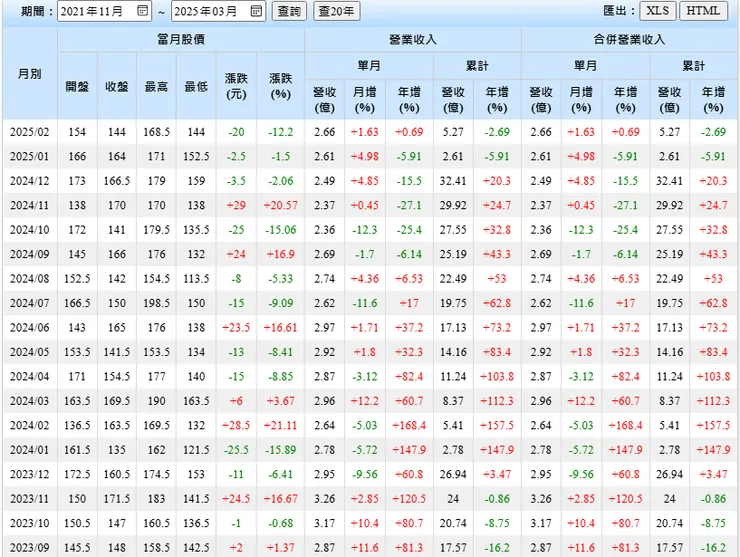740x557 pixels.
Task: Click the 查詢 query button
Action: click(289, 11)
